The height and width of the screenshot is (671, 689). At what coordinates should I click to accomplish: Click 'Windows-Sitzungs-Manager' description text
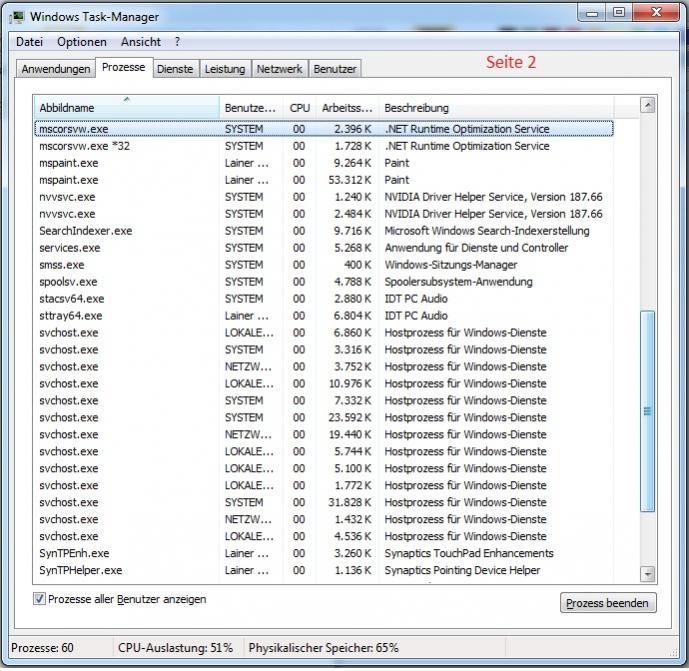(x=451, y=265)
